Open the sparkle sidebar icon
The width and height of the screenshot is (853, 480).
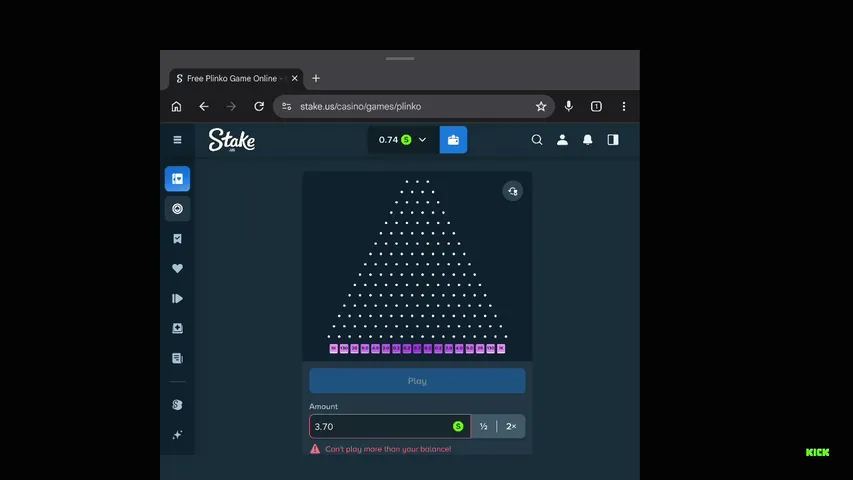[x=177, y=434]
